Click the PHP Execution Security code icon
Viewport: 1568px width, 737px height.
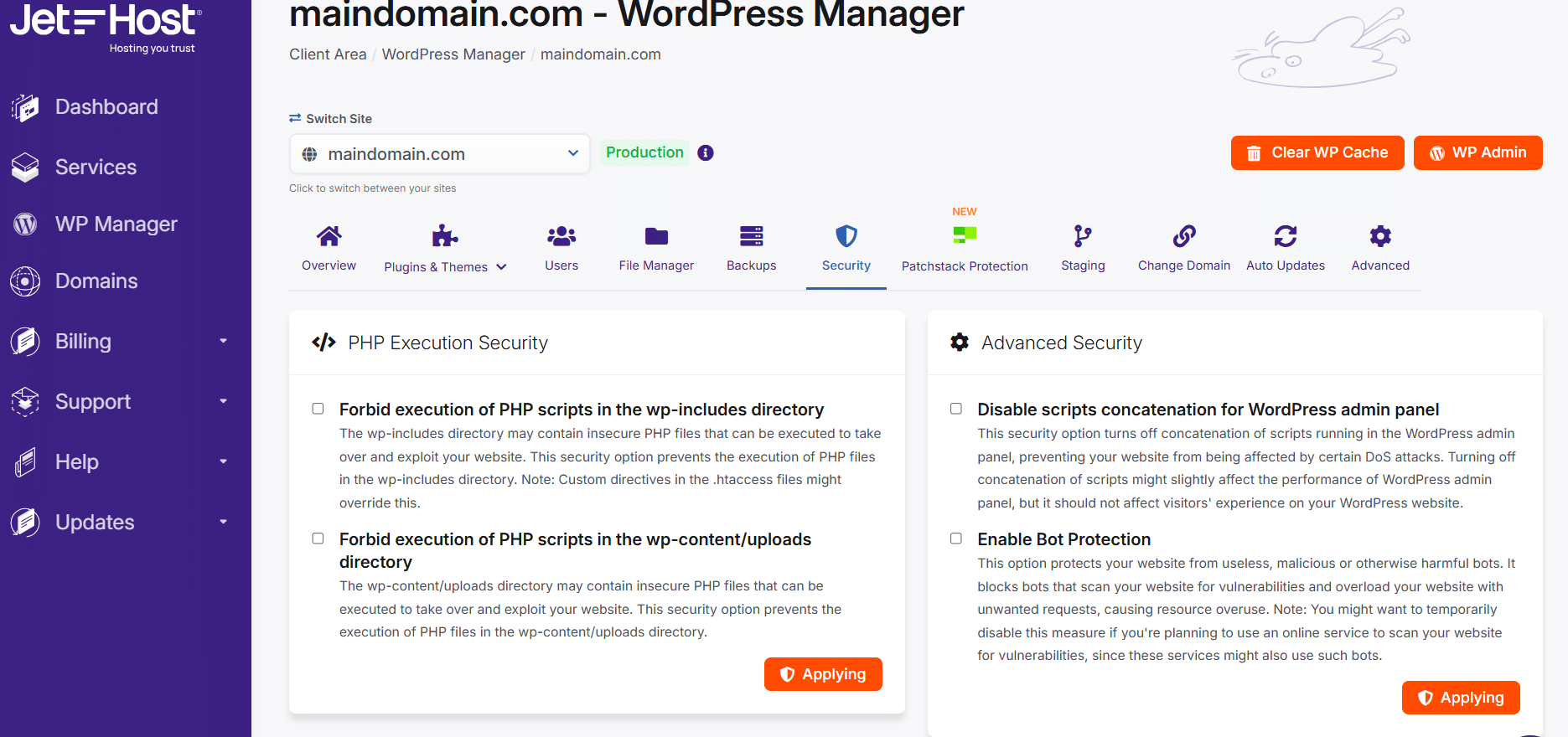coord(323,342)
